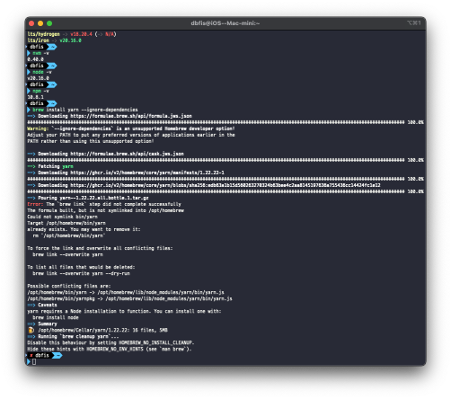
Task: Click the 'Caveats' heading
Action: (47, 305)
